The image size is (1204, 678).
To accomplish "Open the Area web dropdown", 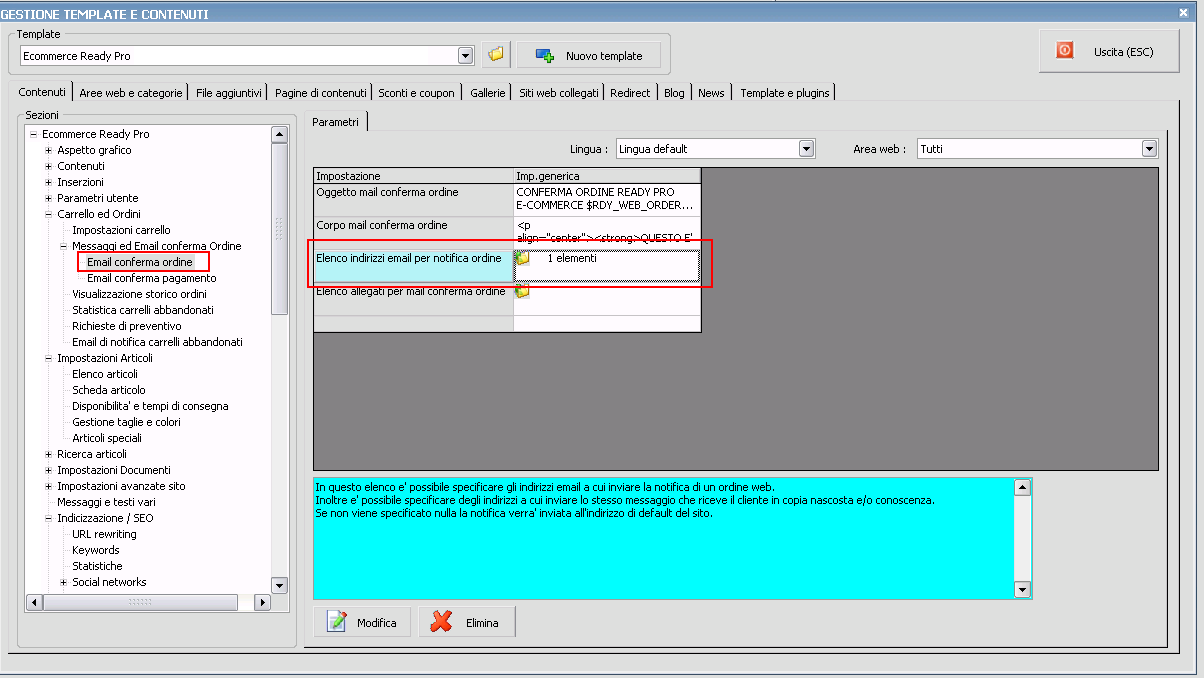I will [x=1150, y=149].
